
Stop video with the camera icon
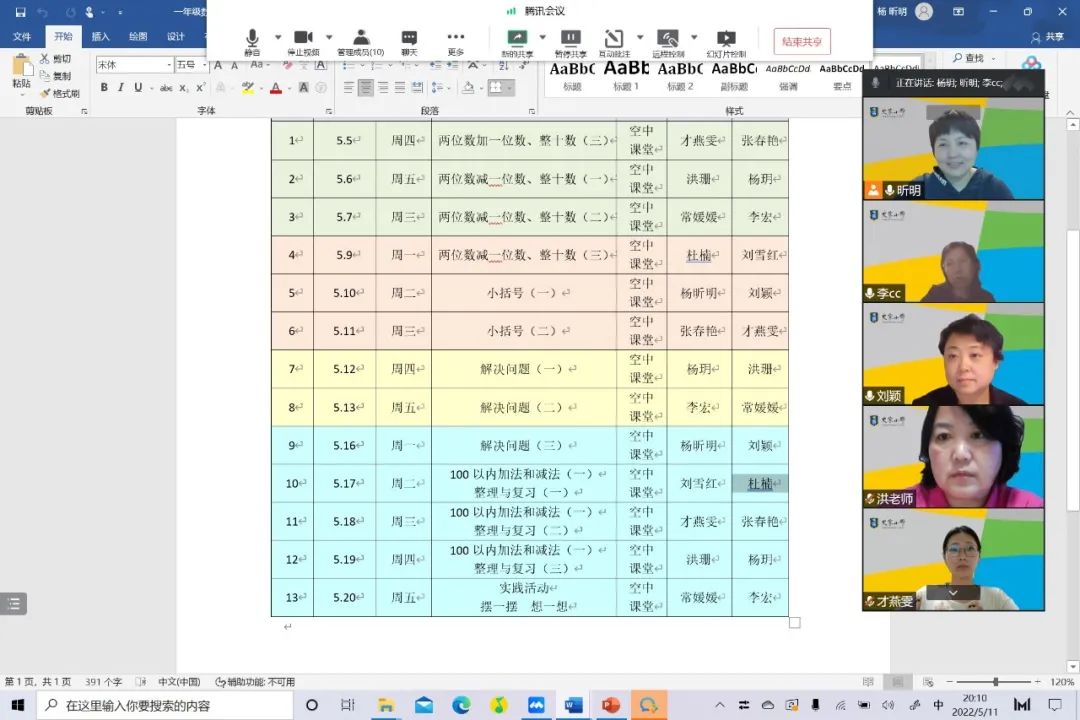pos(303,41)
